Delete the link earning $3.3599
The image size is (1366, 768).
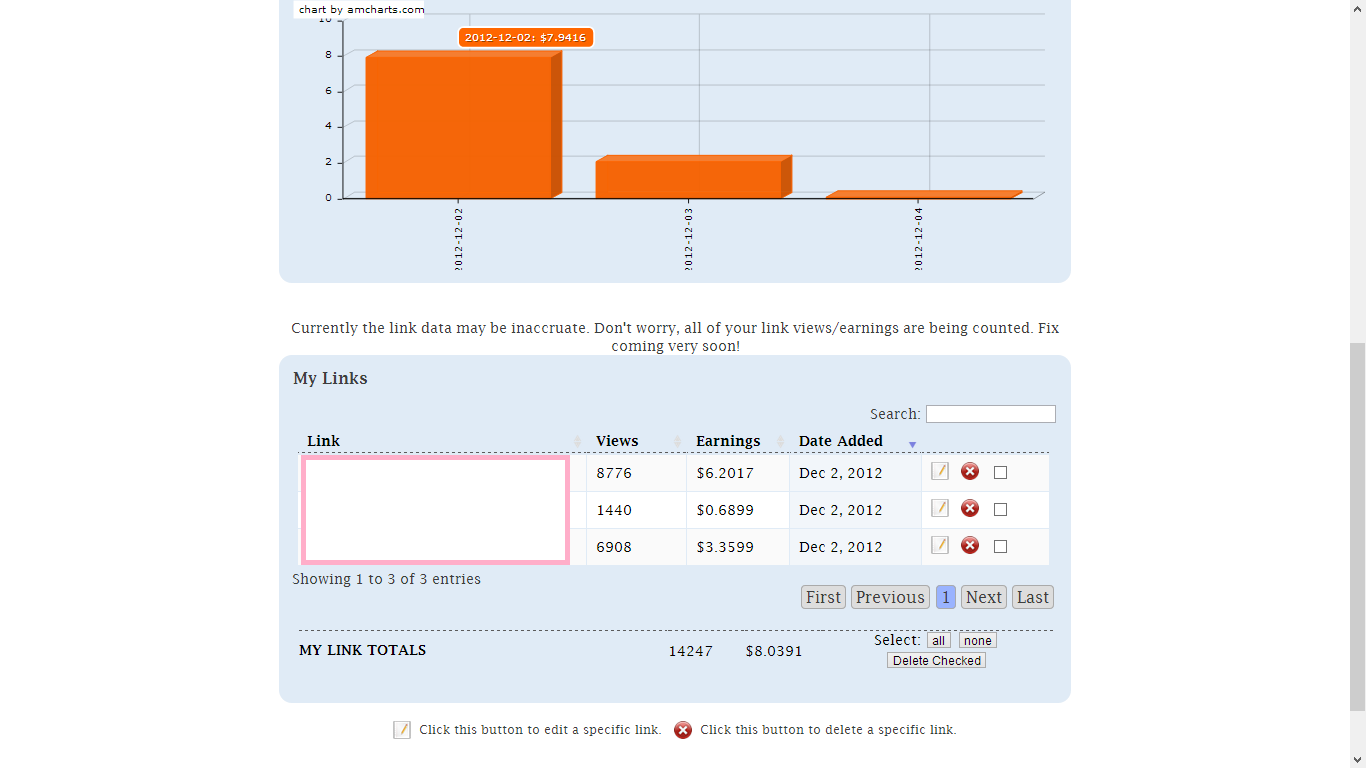(x=970, y=545)
